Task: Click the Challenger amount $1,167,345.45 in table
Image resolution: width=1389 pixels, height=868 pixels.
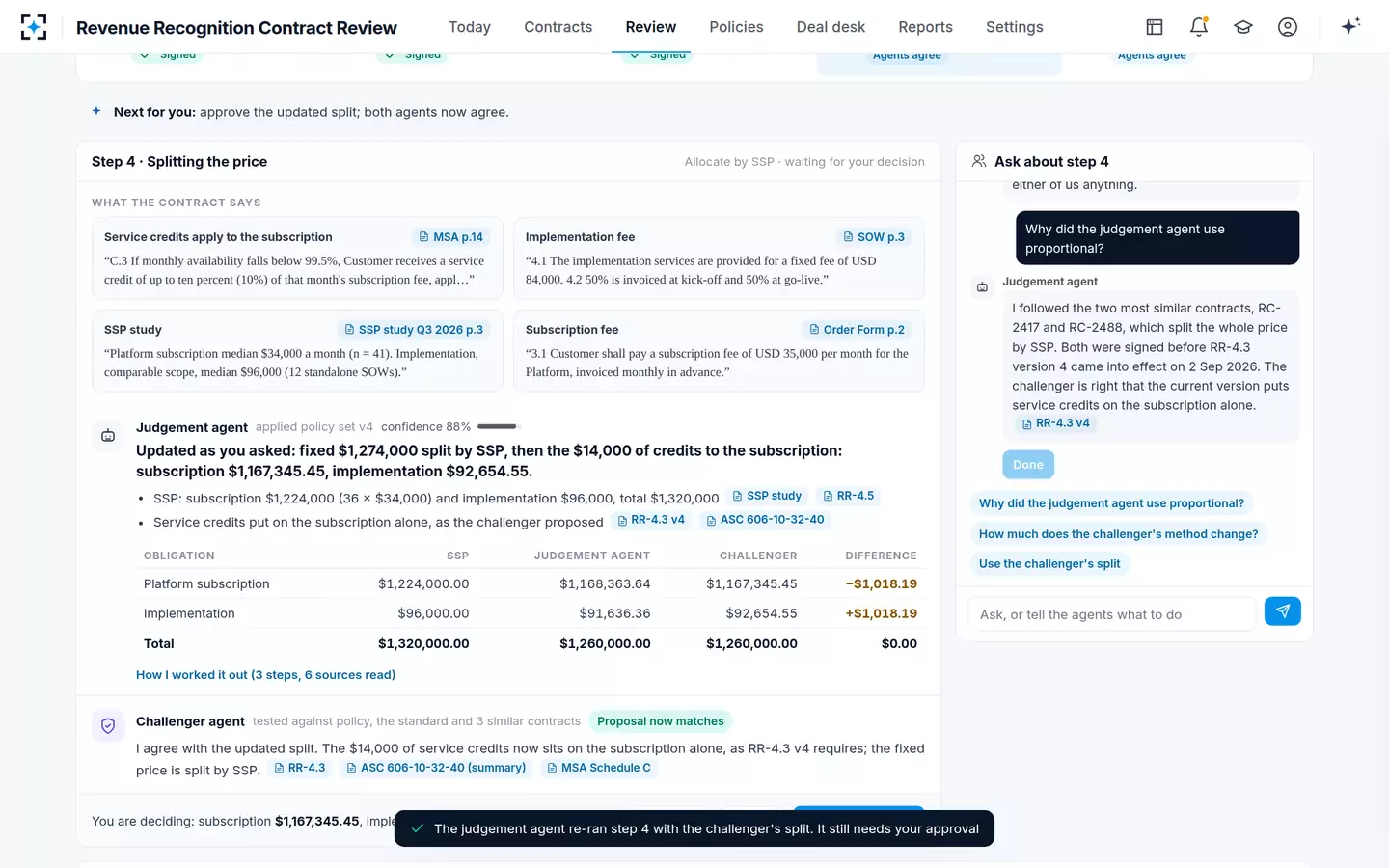Action: click(751, 584)
